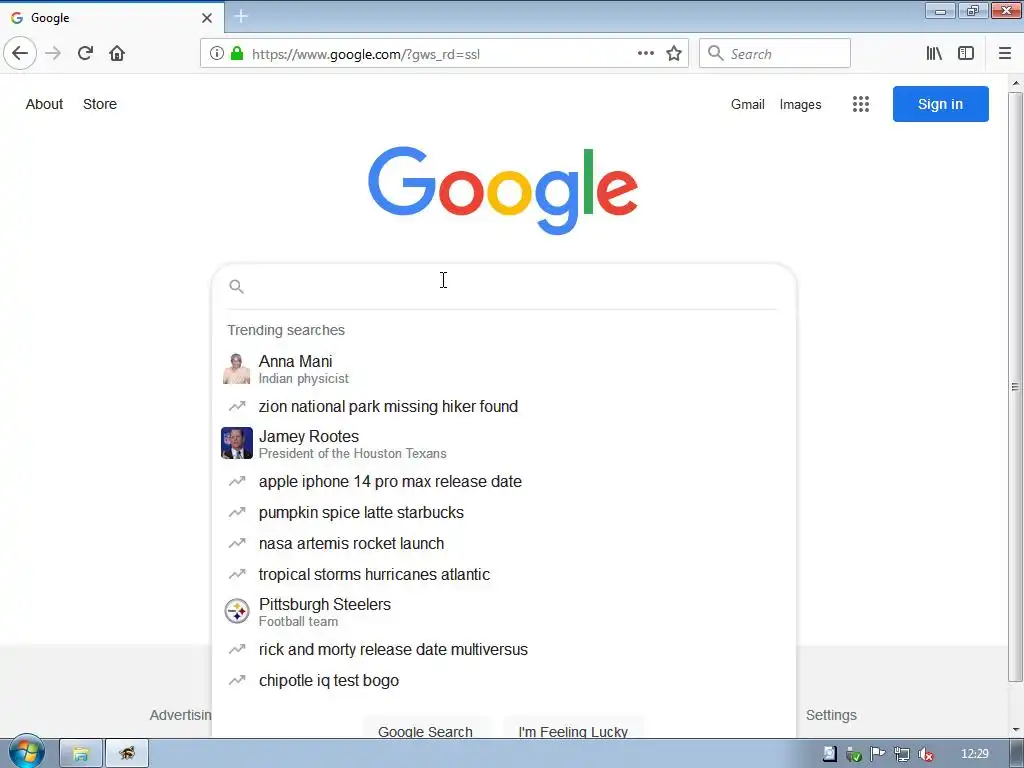1024x768 pixels.
Task: Click Jamey Rootes thumbnail photo
Action: pos(236,443)
